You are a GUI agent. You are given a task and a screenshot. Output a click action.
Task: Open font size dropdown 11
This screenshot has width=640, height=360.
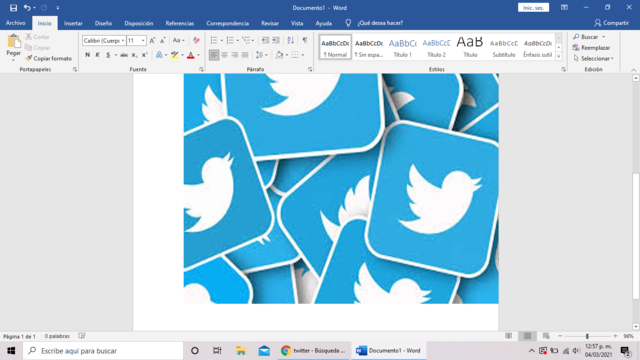click(x=143, y=40)
